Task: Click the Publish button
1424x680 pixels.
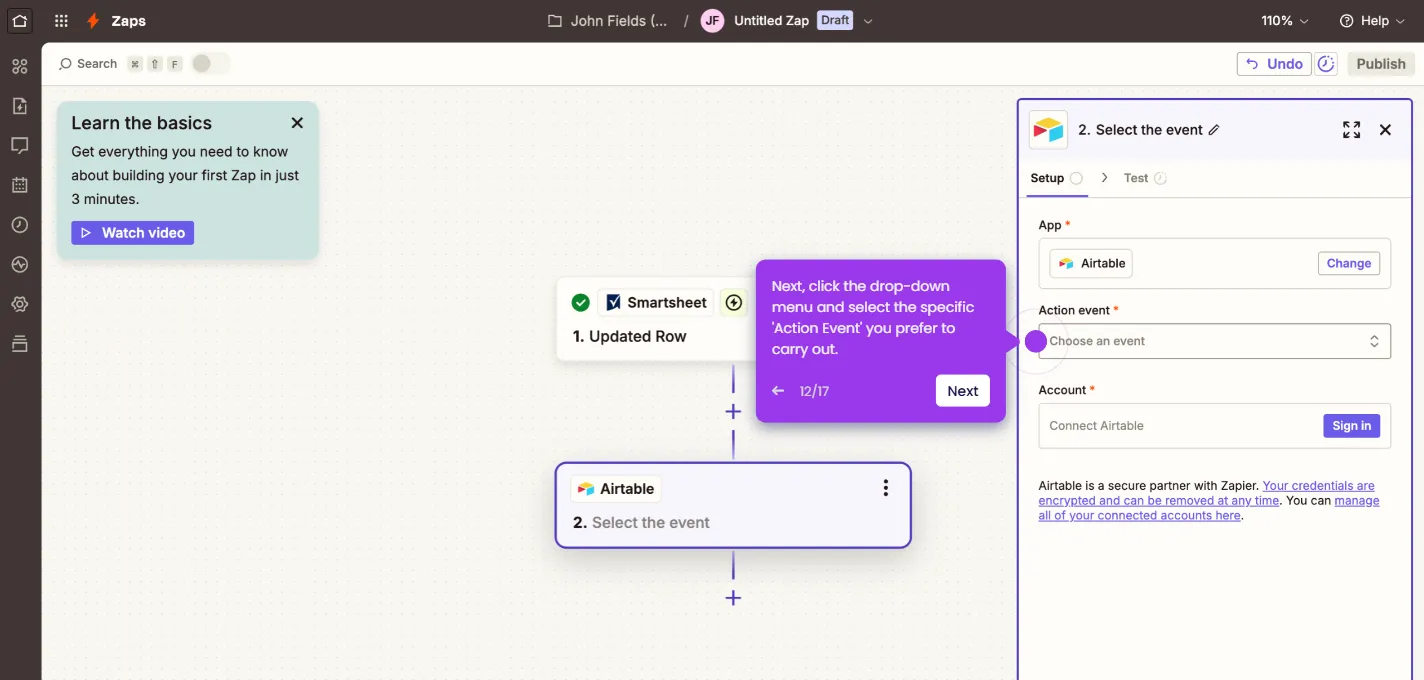Action: click(1381, 64)
